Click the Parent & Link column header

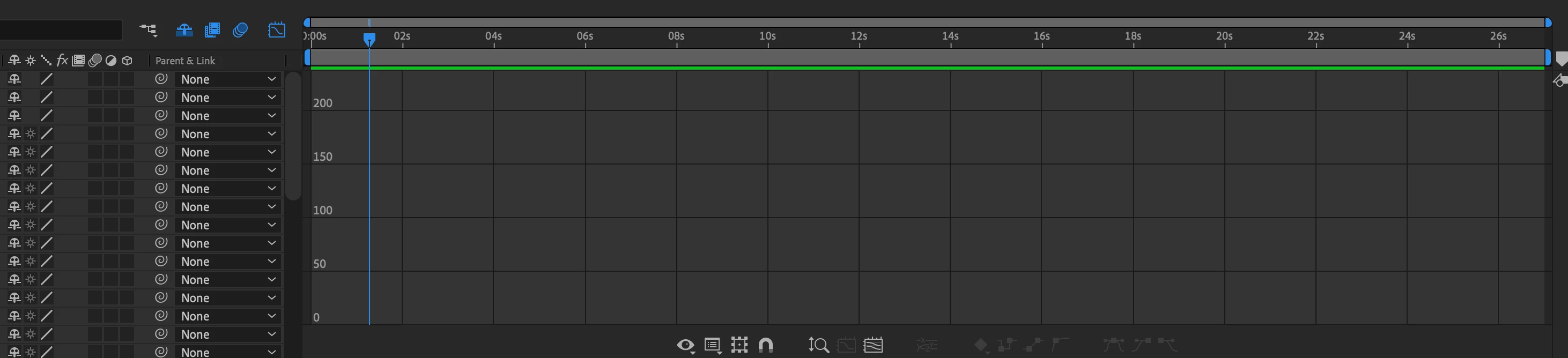pos(185,61)
